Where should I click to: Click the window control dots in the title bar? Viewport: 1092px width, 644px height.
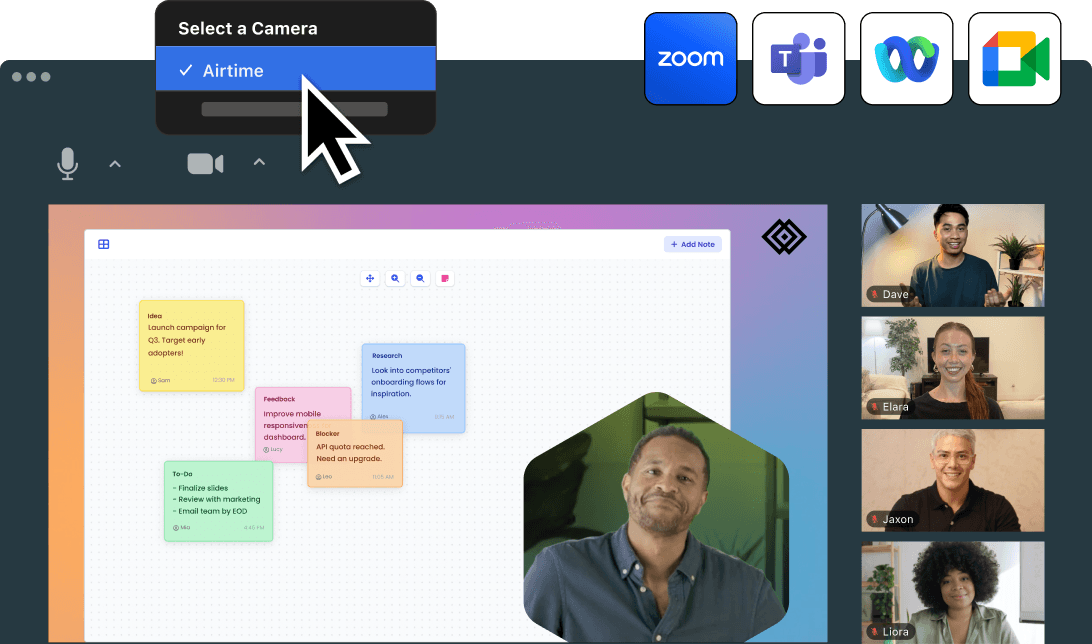pos(31,77)
